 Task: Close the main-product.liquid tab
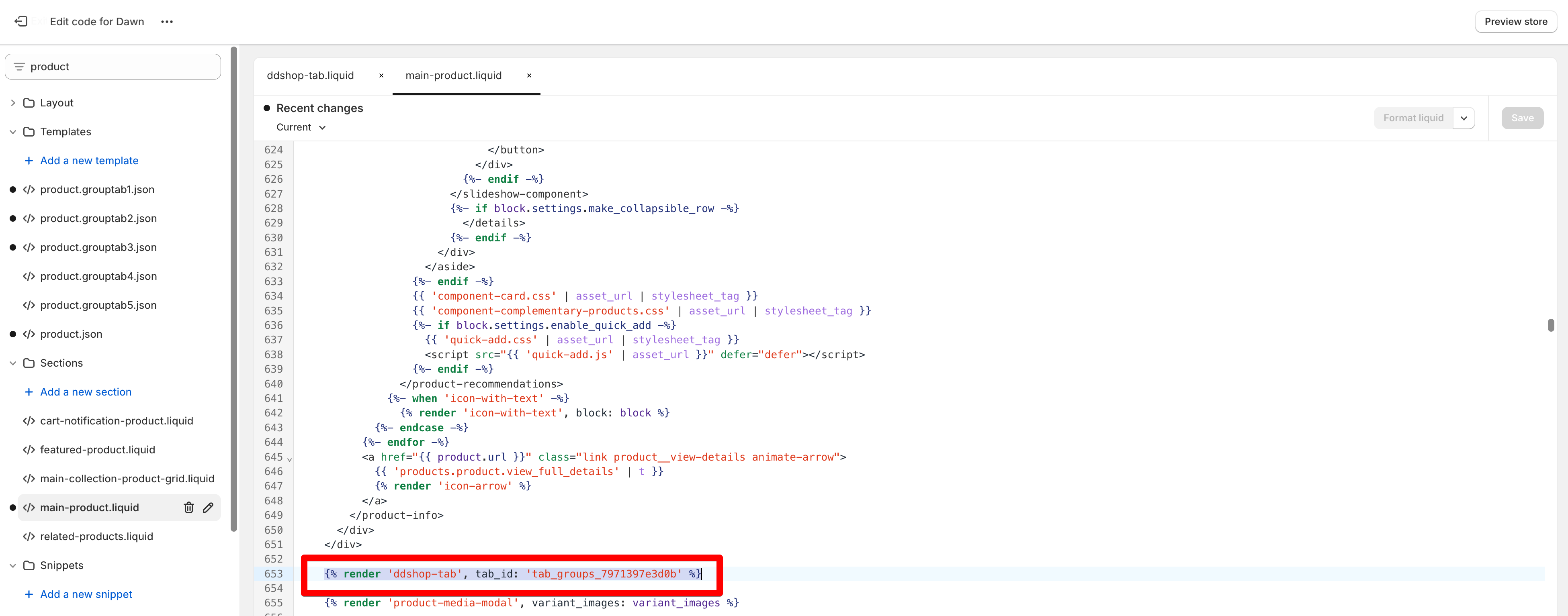pyautogui.click(x=529, y=76)
